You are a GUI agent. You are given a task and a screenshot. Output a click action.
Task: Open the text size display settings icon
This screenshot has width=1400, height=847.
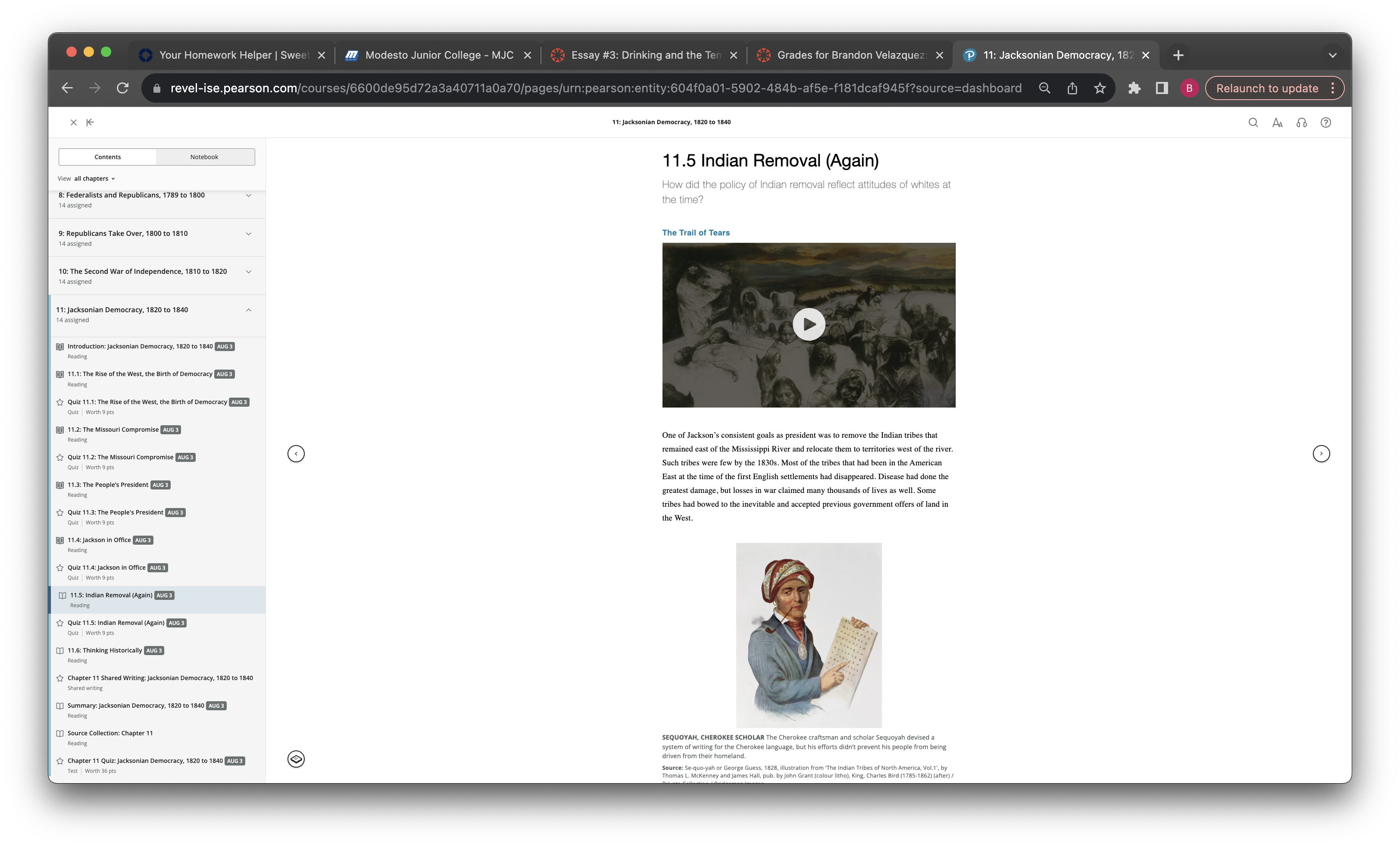coord(1277,122)
